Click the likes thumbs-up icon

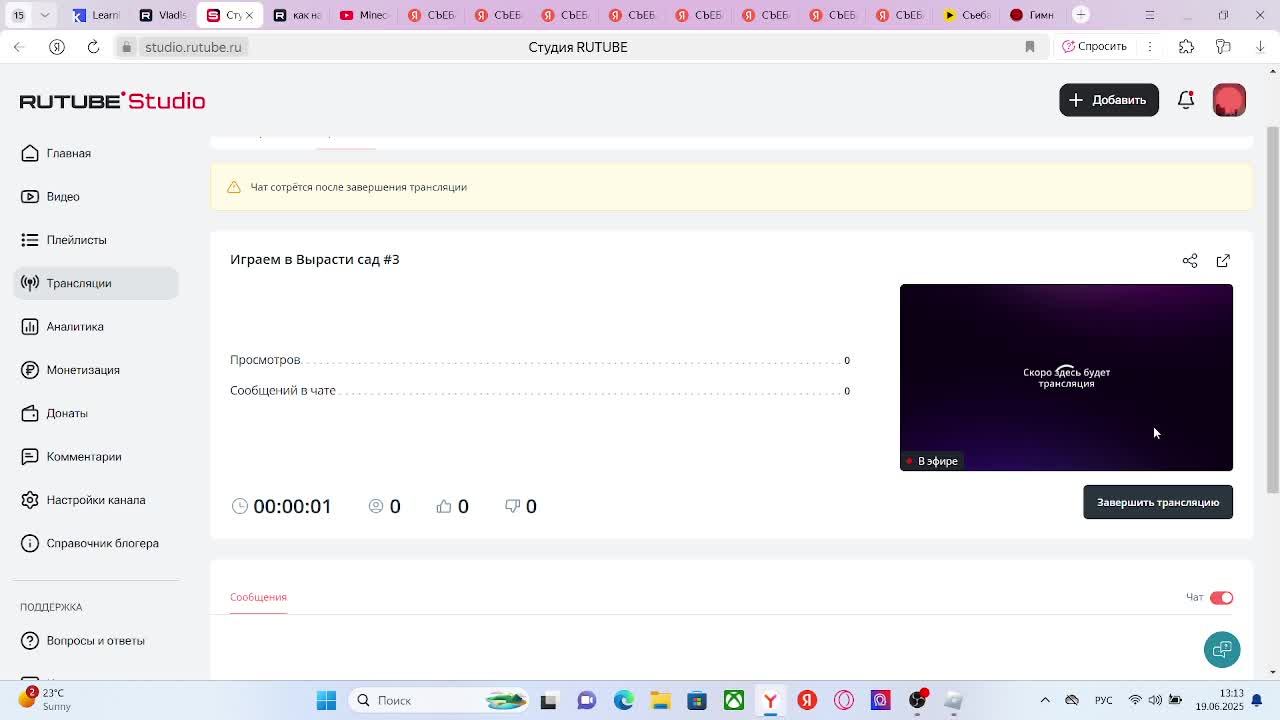(444, 506)
